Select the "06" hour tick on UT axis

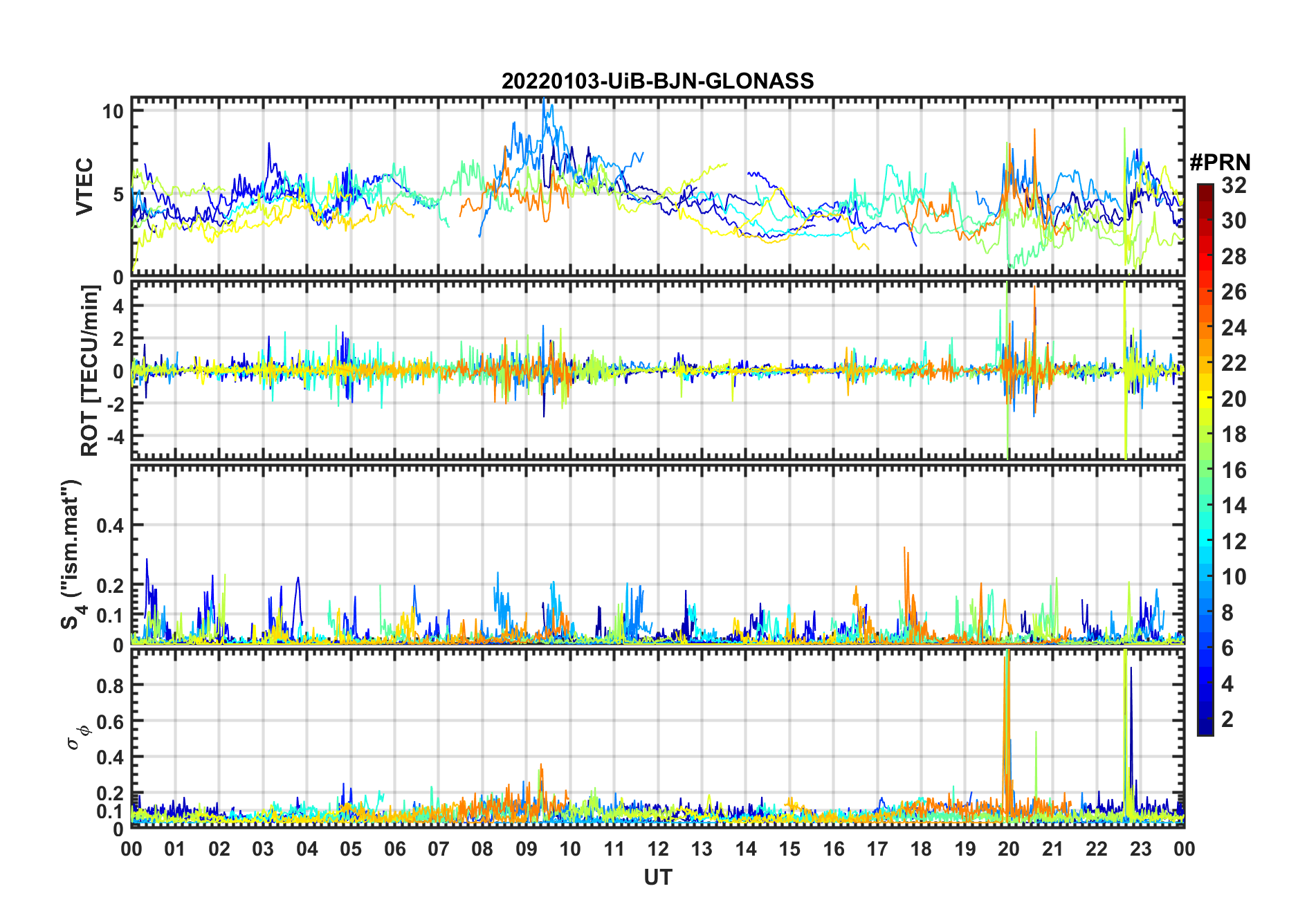pyautogui.click(x=394, y=849)
